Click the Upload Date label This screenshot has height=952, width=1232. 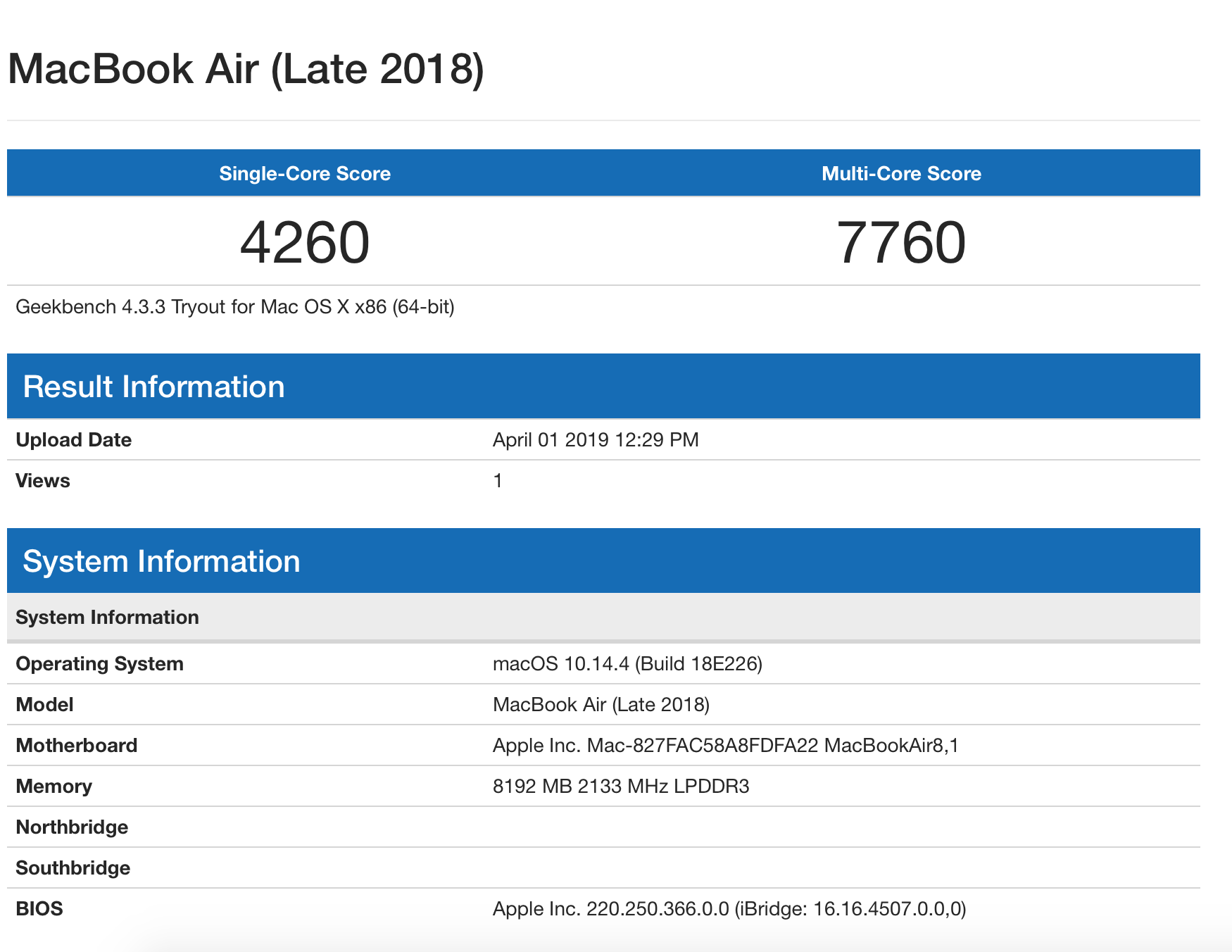74,440
